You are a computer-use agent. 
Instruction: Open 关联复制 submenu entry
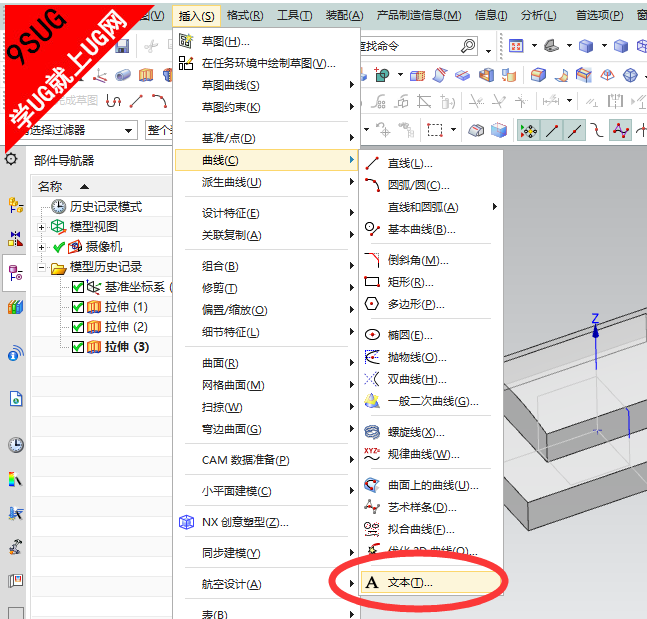tap(267, 235)
